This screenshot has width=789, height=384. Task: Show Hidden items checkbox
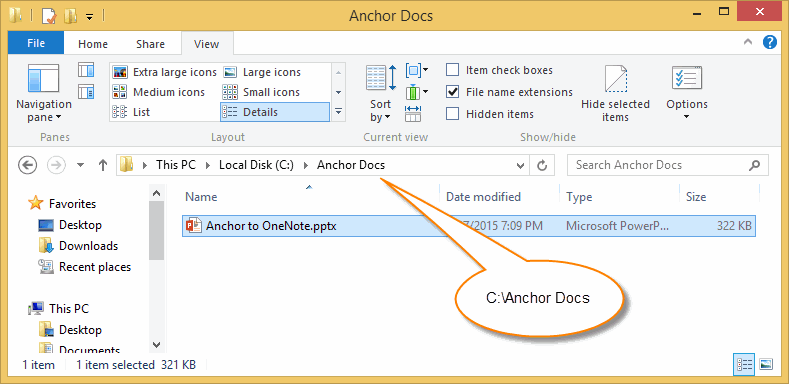[453, 114]
